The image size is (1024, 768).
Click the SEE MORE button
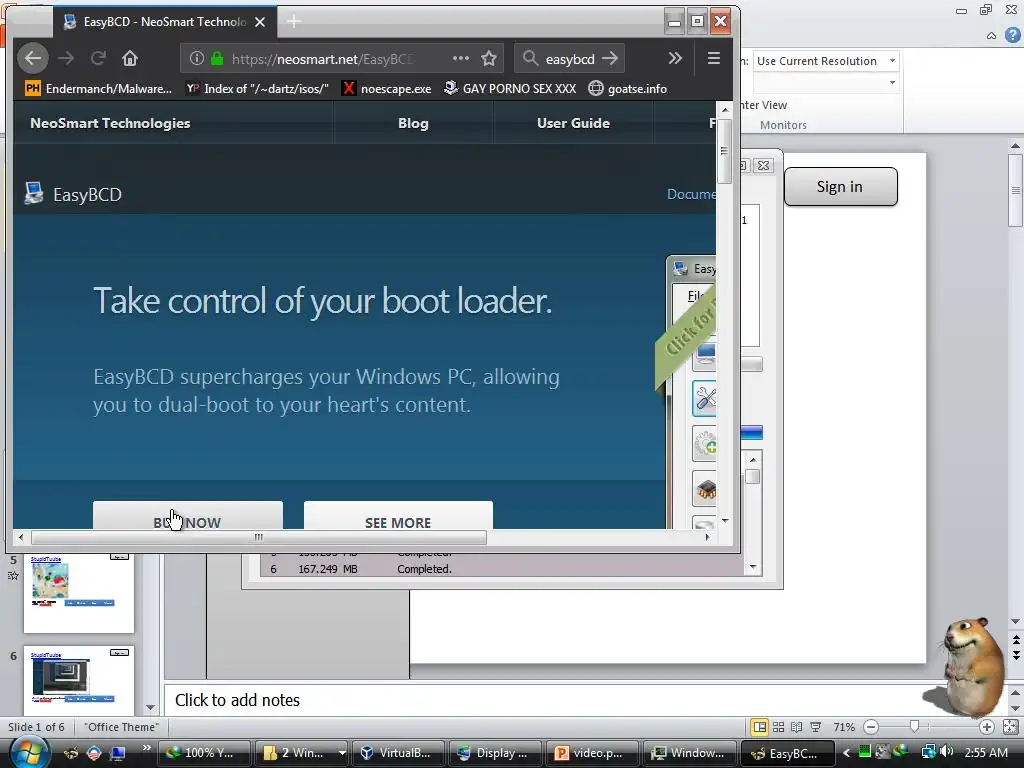point(398,515)
